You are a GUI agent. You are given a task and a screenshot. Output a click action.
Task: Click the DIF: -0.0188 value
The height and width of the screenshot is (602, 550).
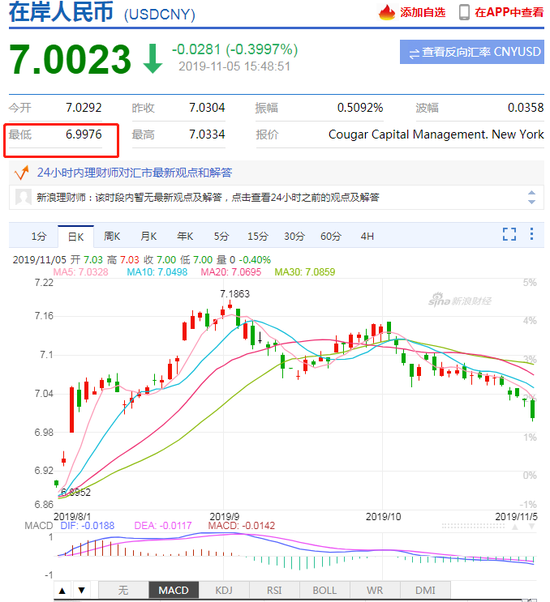88,526
